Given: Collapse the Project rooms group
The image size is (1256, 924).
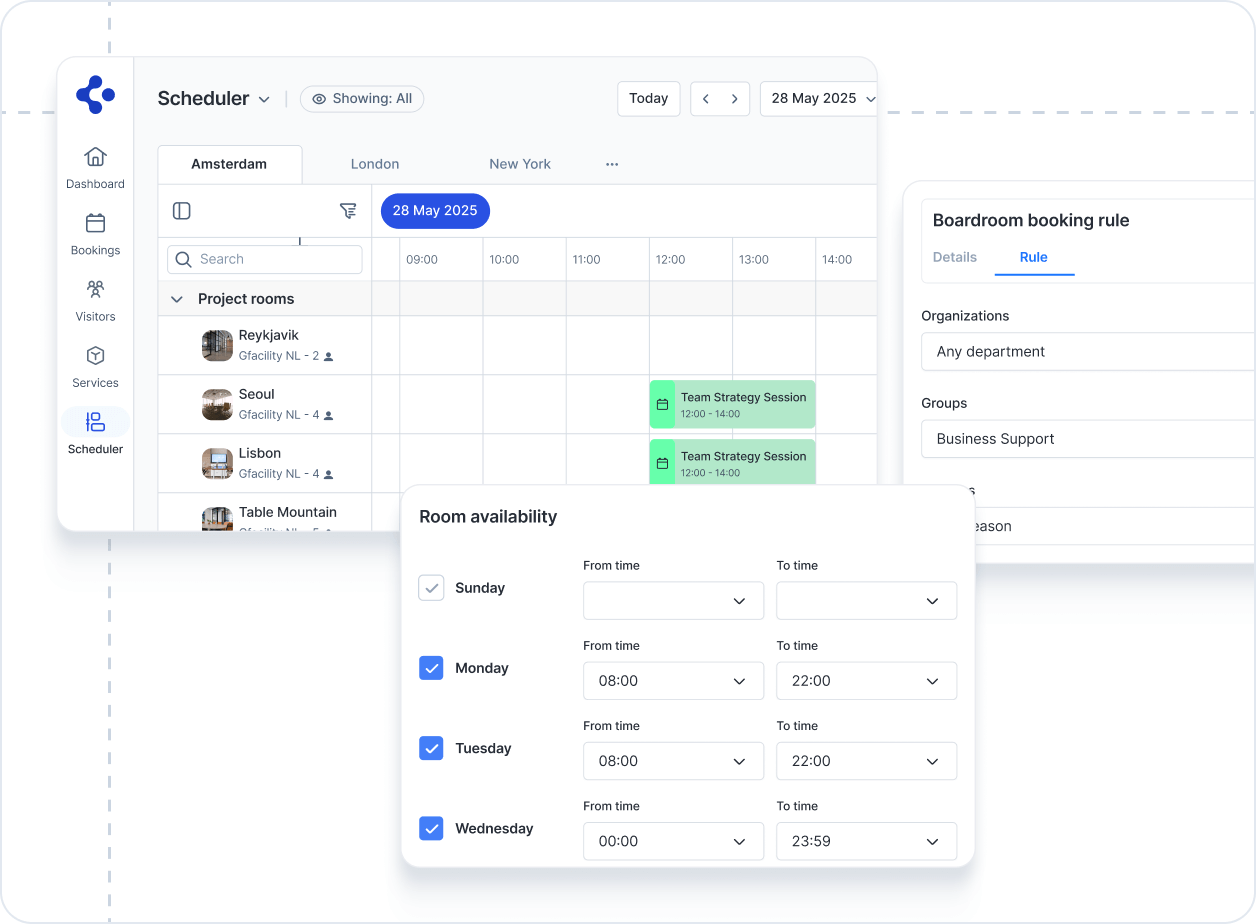Looking at the screenshot, I should click(x=177, y=299).
